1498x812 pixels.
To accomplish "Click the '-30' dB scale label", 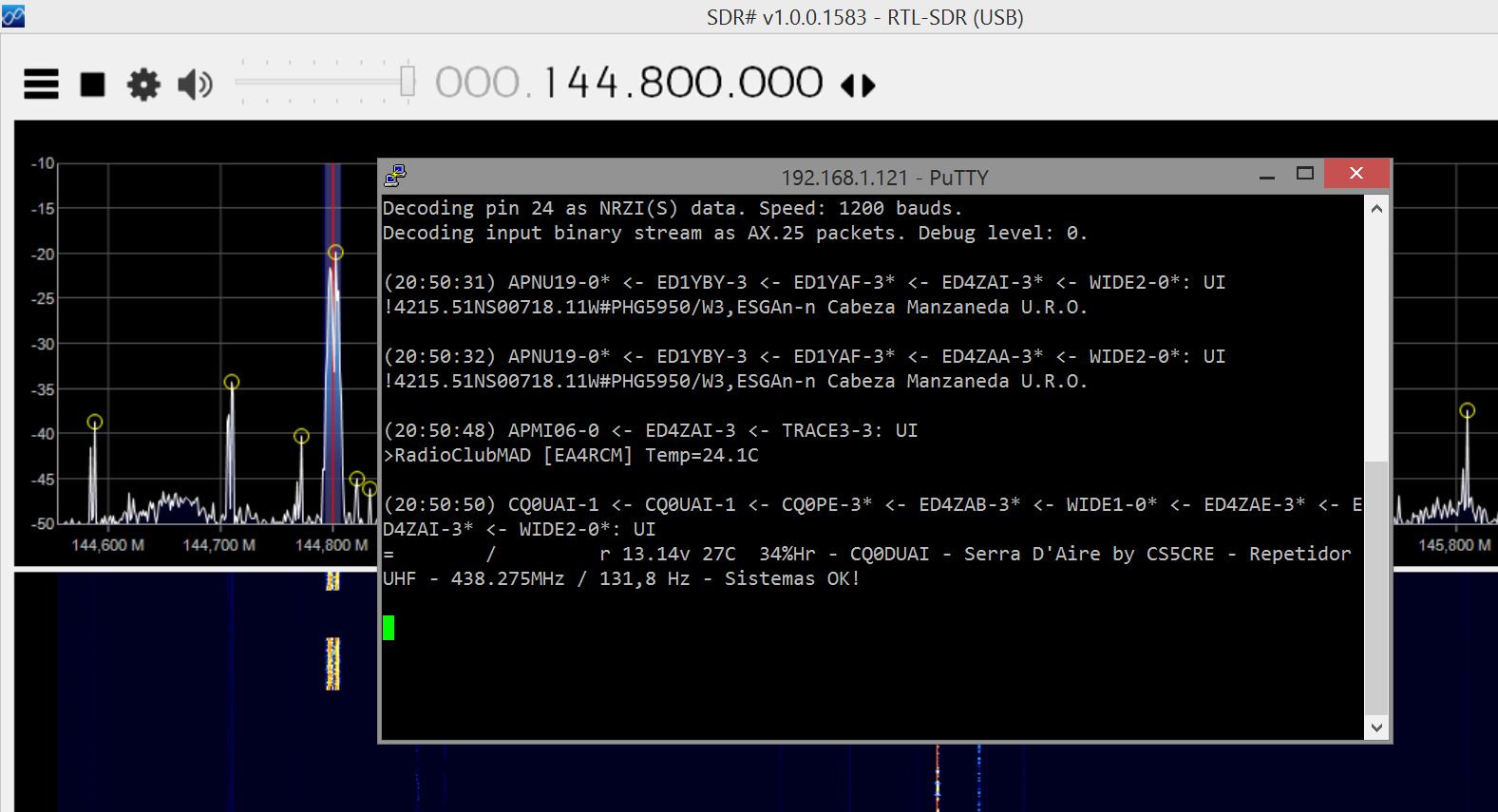I will (43, 344).
